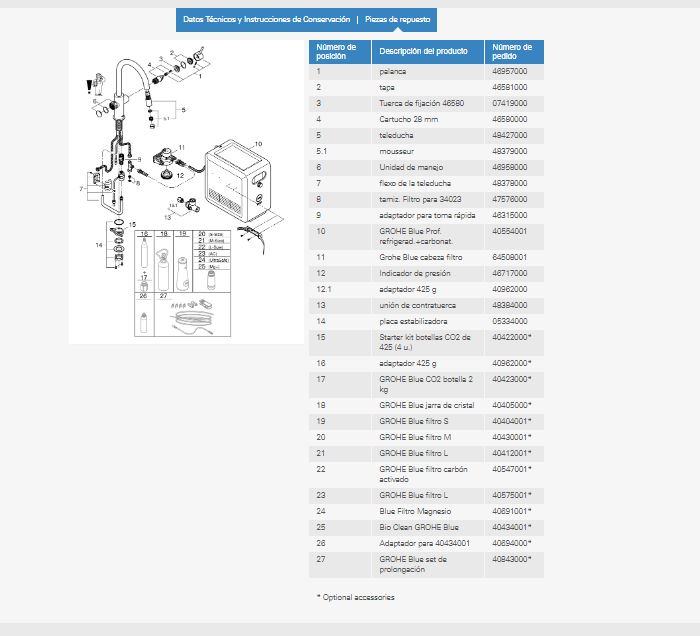Image resolution: width=700 pixels, height=636 pixels.
Task: Click position number 16 cell
Action: pos(340,363)
